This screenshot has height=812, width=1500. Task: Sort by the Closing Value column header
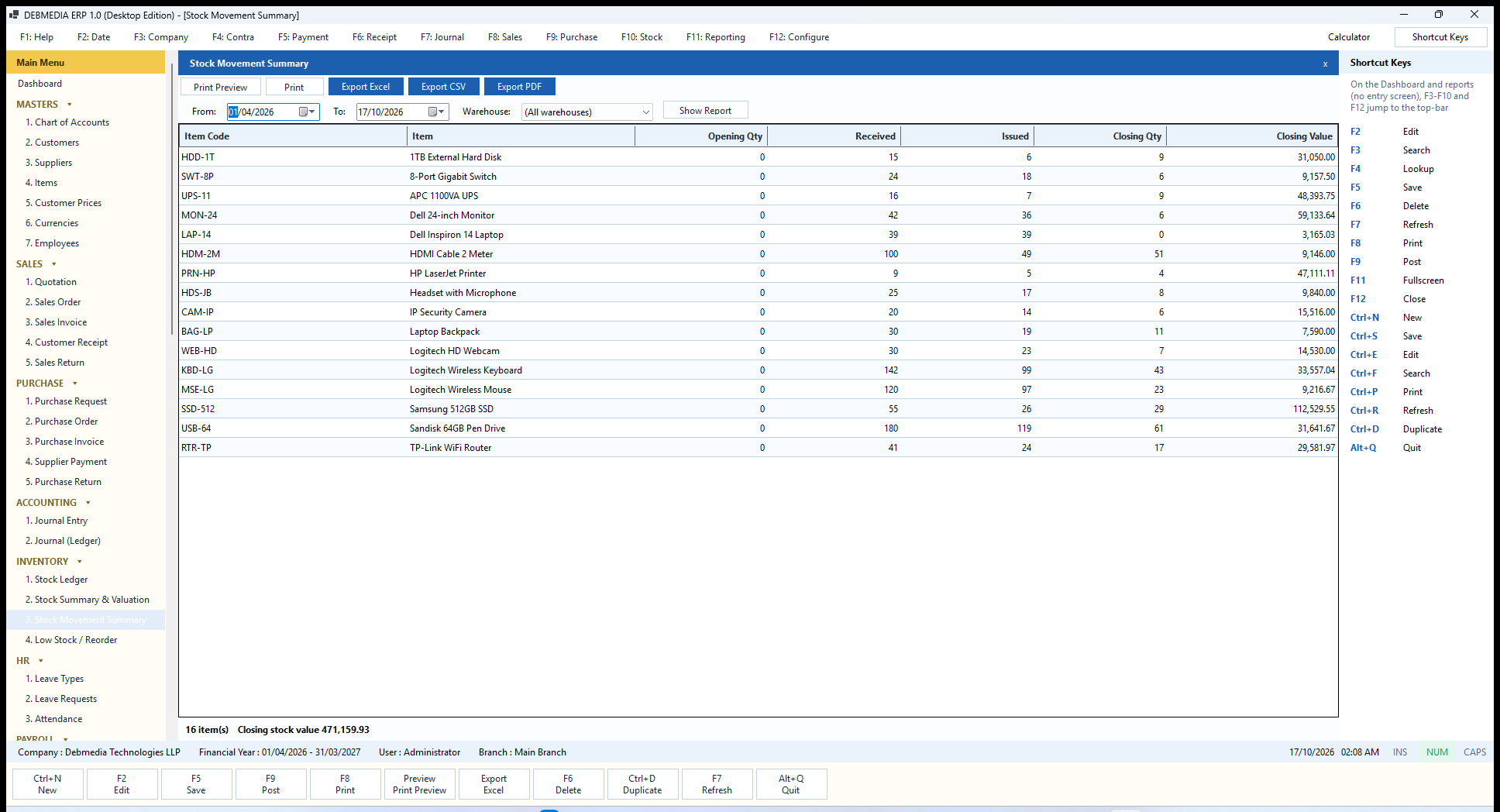1252,136
